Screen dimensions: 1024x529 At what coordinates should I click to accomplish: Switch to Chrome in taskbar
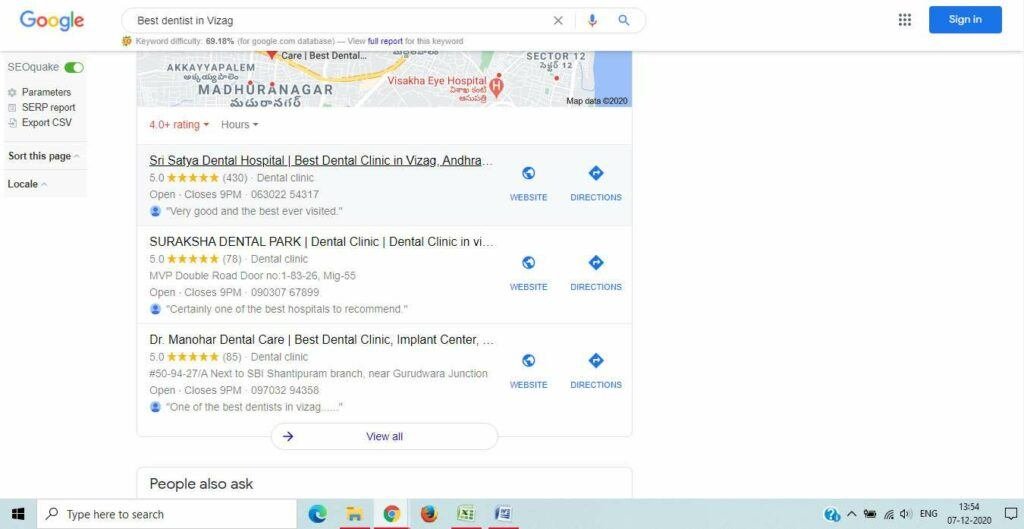click(x=391, y=514)
